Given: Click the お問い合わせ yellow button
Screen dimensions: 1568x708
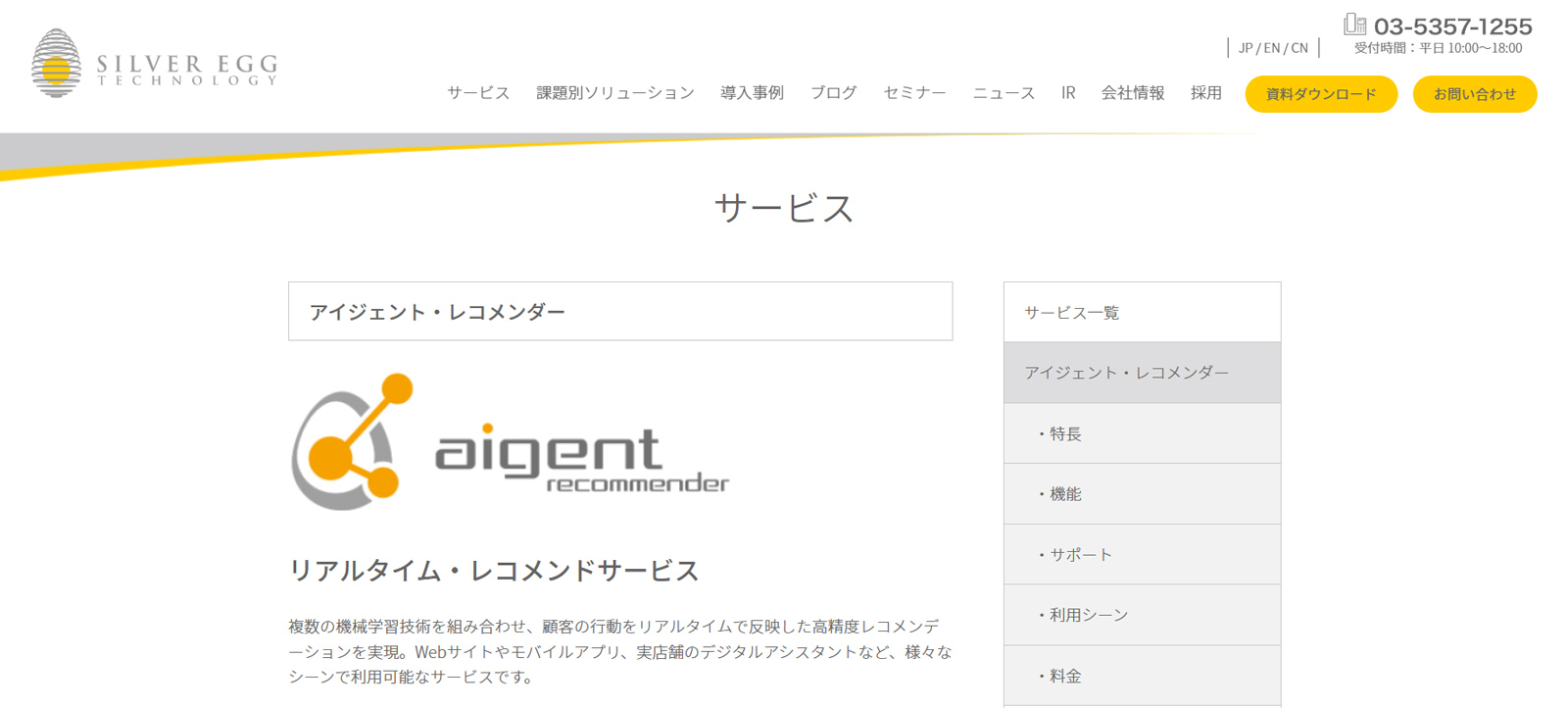Looking at the screenshot, I should pos(1475,94).
